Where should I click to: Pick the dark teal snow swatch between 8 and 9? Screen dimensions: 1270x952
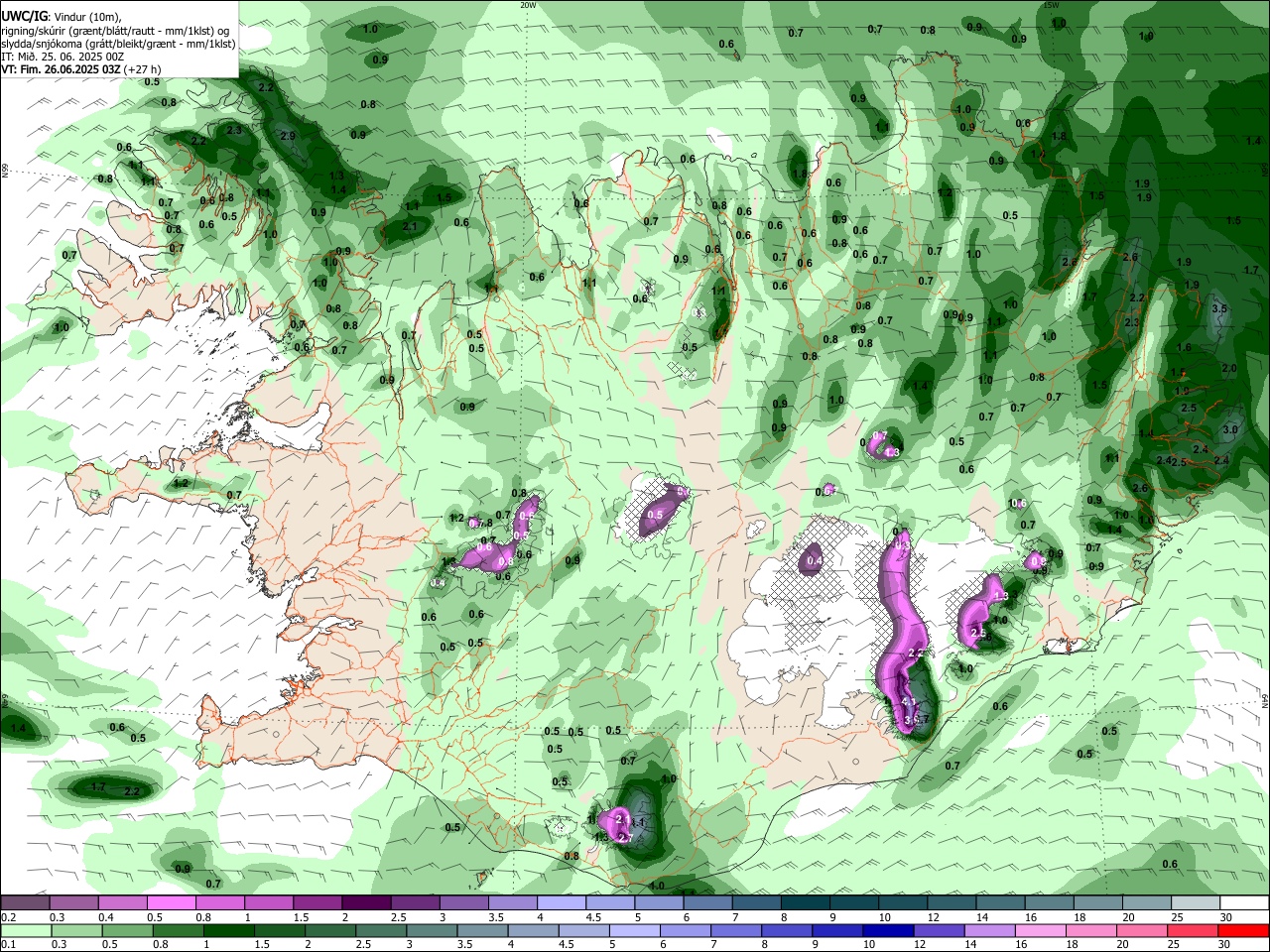[806, 903]
